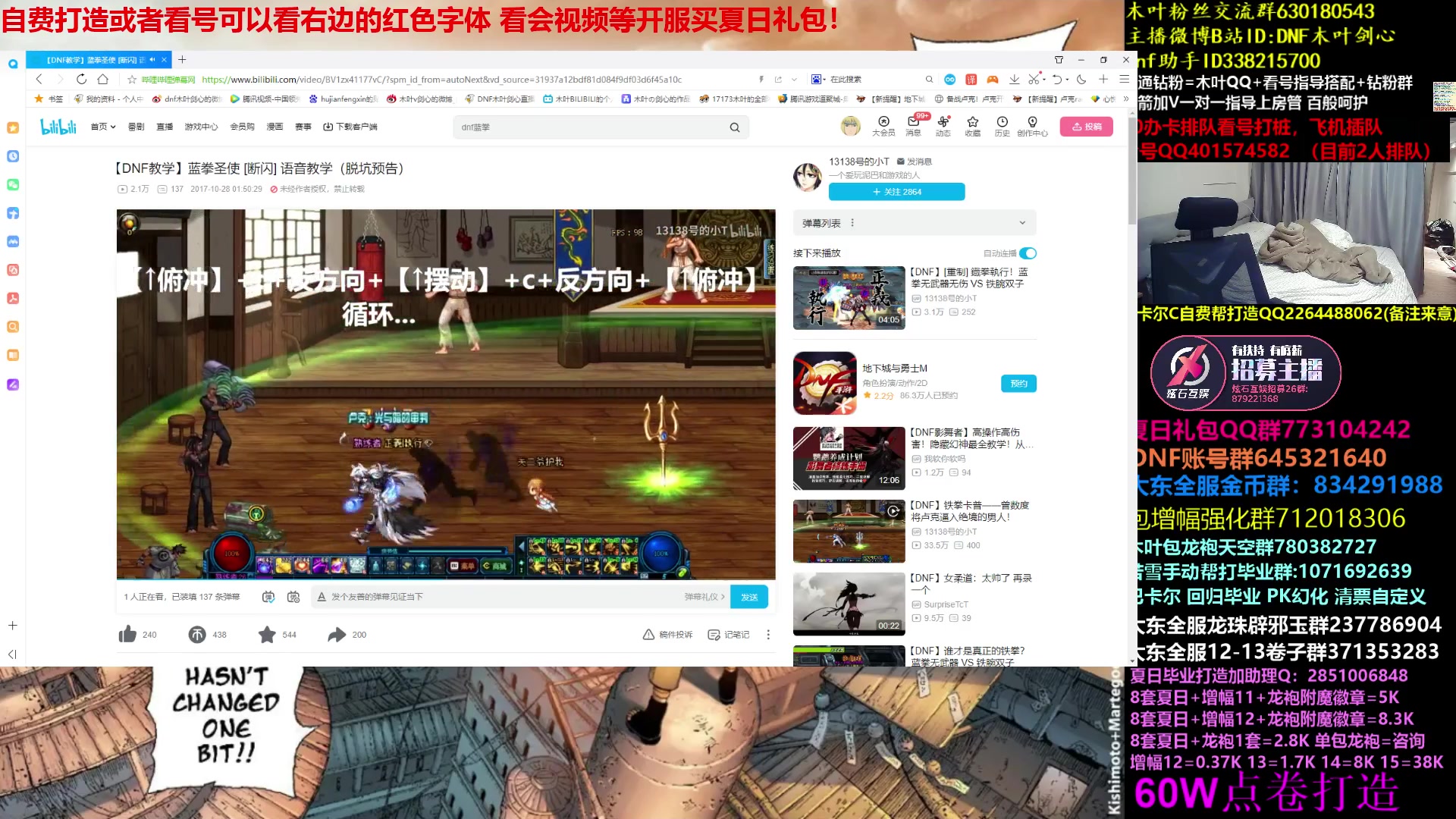The height and width of the screenshot is (819, 1456).
Task: Click the 【DNF】蓝拳执行 recommended video thumbnail
Action: click(849, 298)
